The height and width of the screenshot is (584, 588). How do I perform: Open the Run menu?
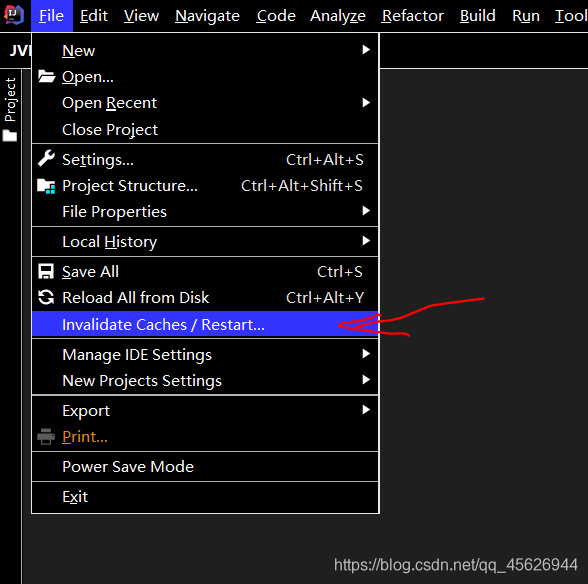pos(526,16)
